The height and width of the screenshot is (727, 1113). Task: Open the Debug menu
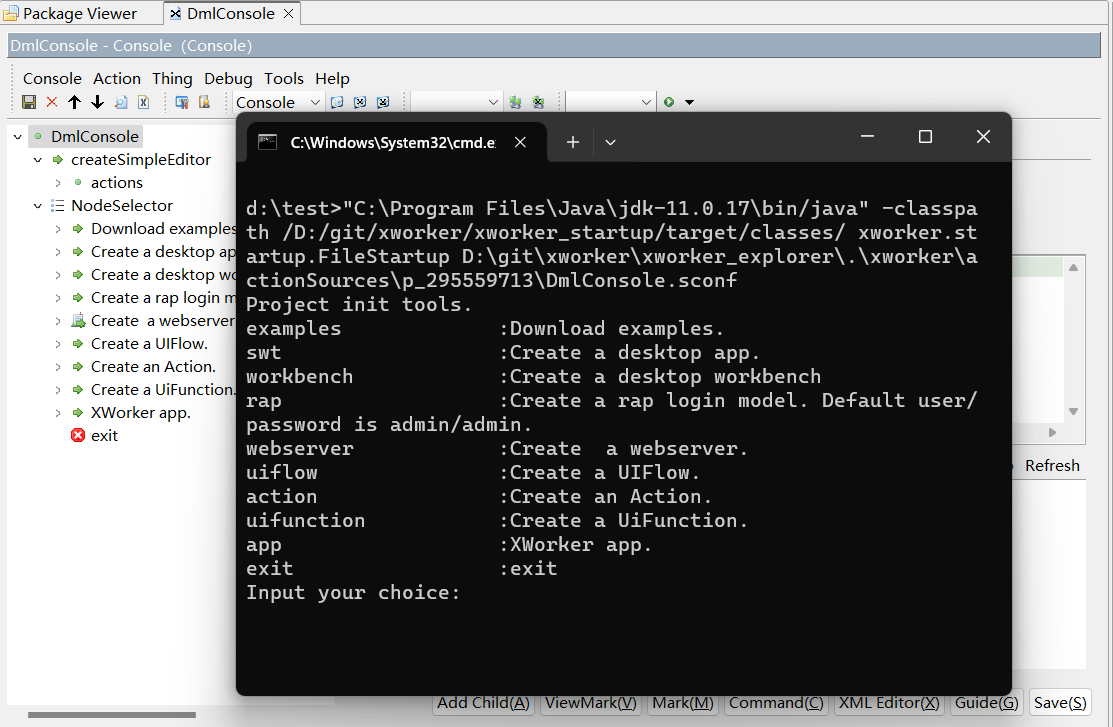coord(228,78)
